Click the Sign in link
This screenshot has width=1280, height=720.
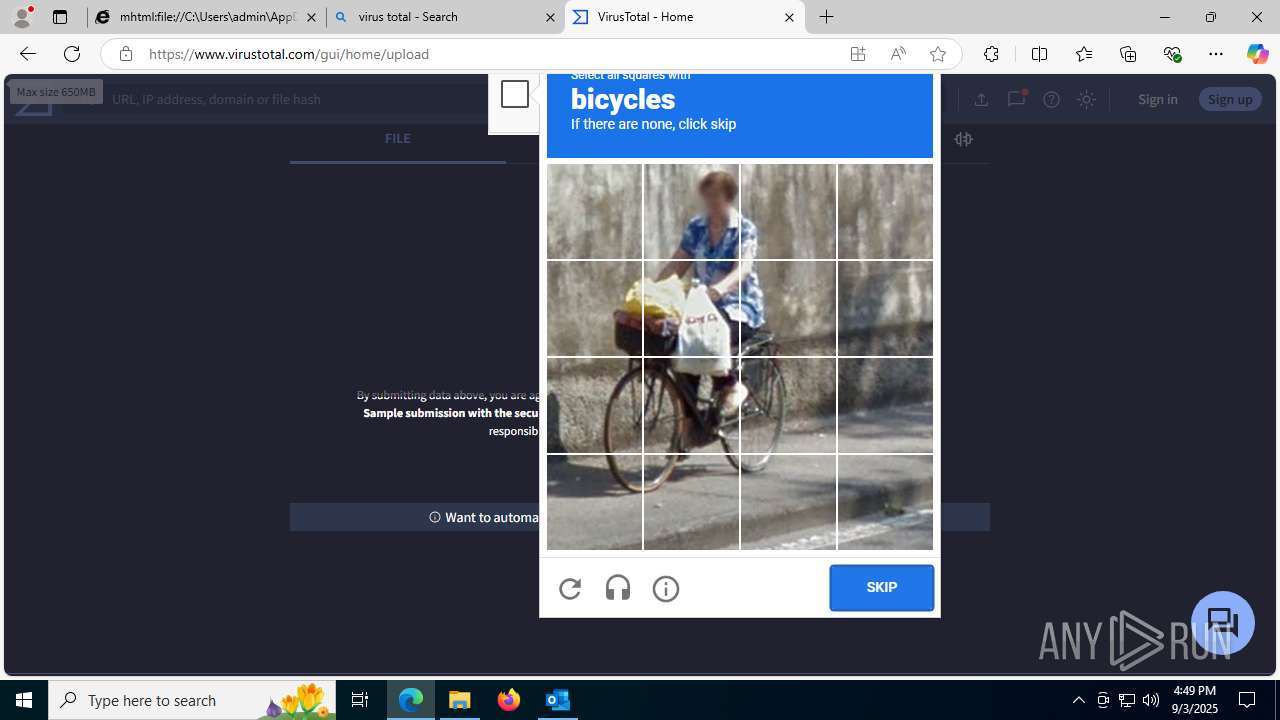1157,99
